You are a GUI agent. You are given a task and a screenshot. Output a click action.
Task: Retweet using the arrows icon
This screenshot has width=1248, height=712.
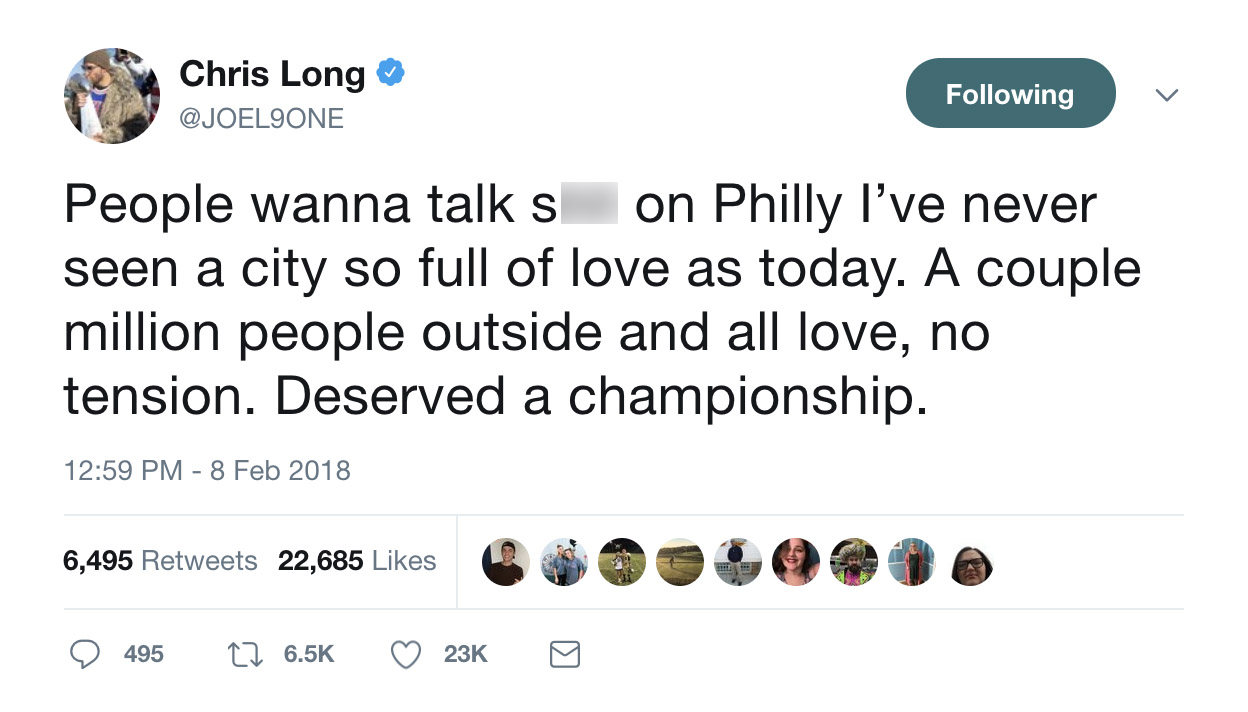pos(243,654)
